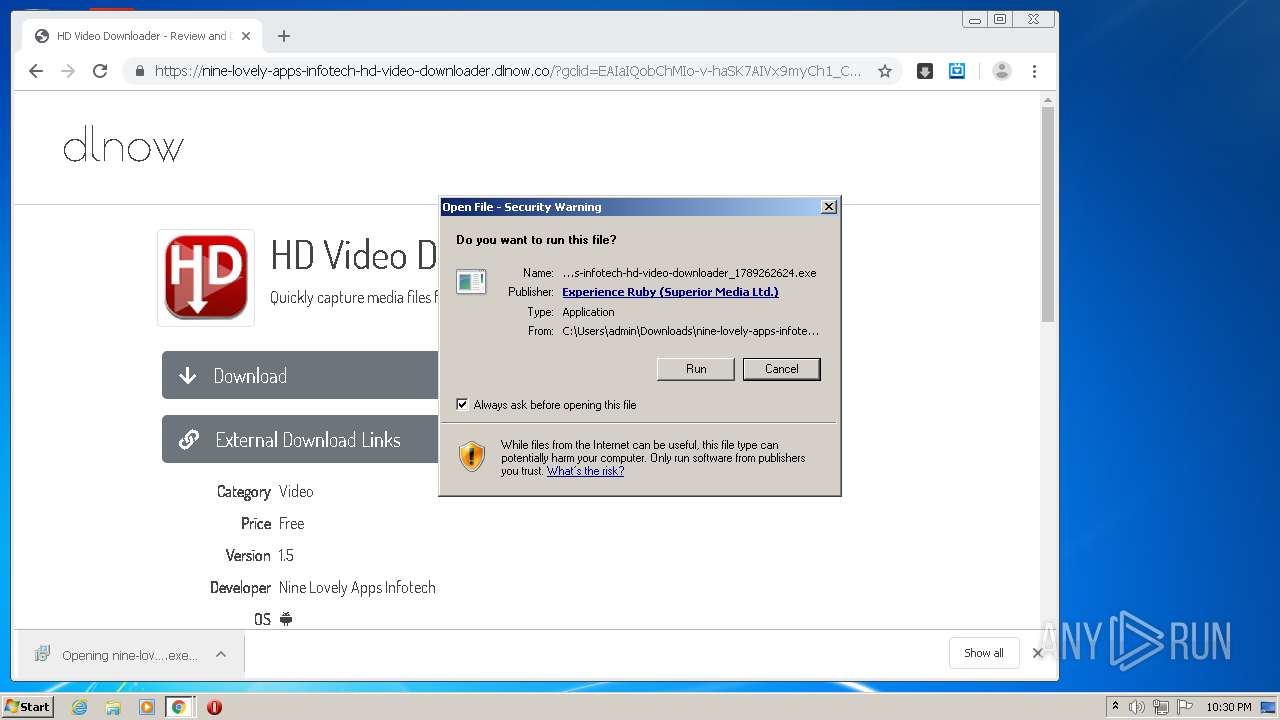Open the network tray icon
The width and height of the screenshot is (1280, 720).
click(1161, 707)
